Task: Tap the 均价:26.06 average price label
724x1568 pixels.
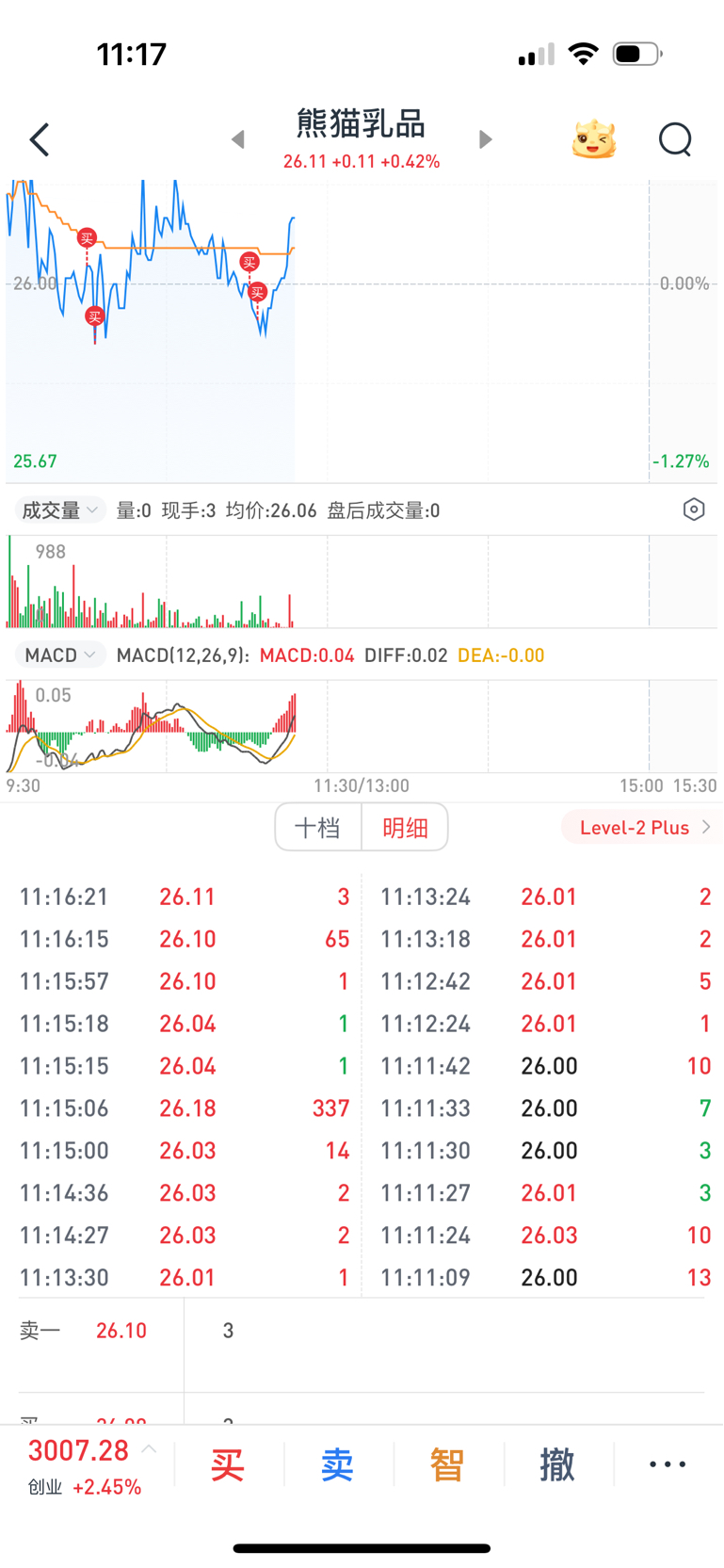Action: point(271,510)
